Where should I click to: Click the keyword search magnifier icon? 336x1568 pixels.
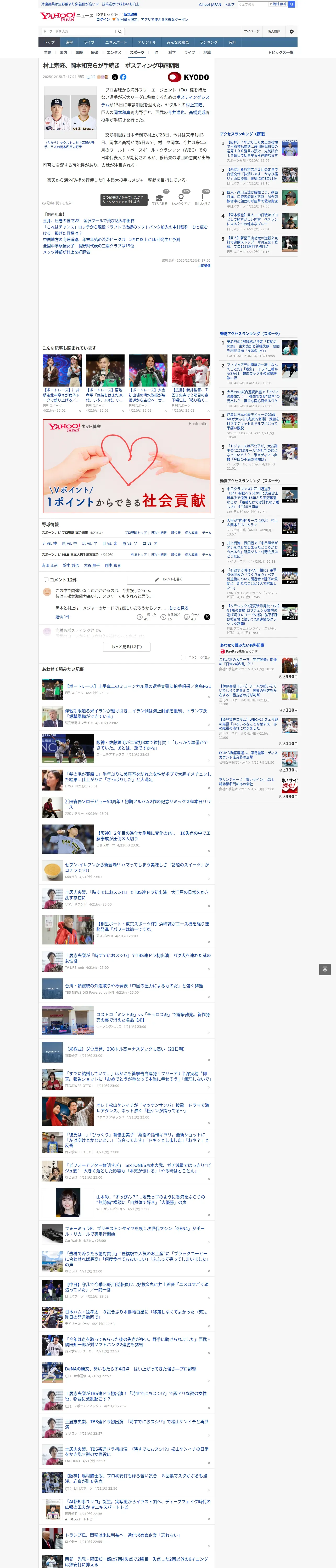coord(120,32)
